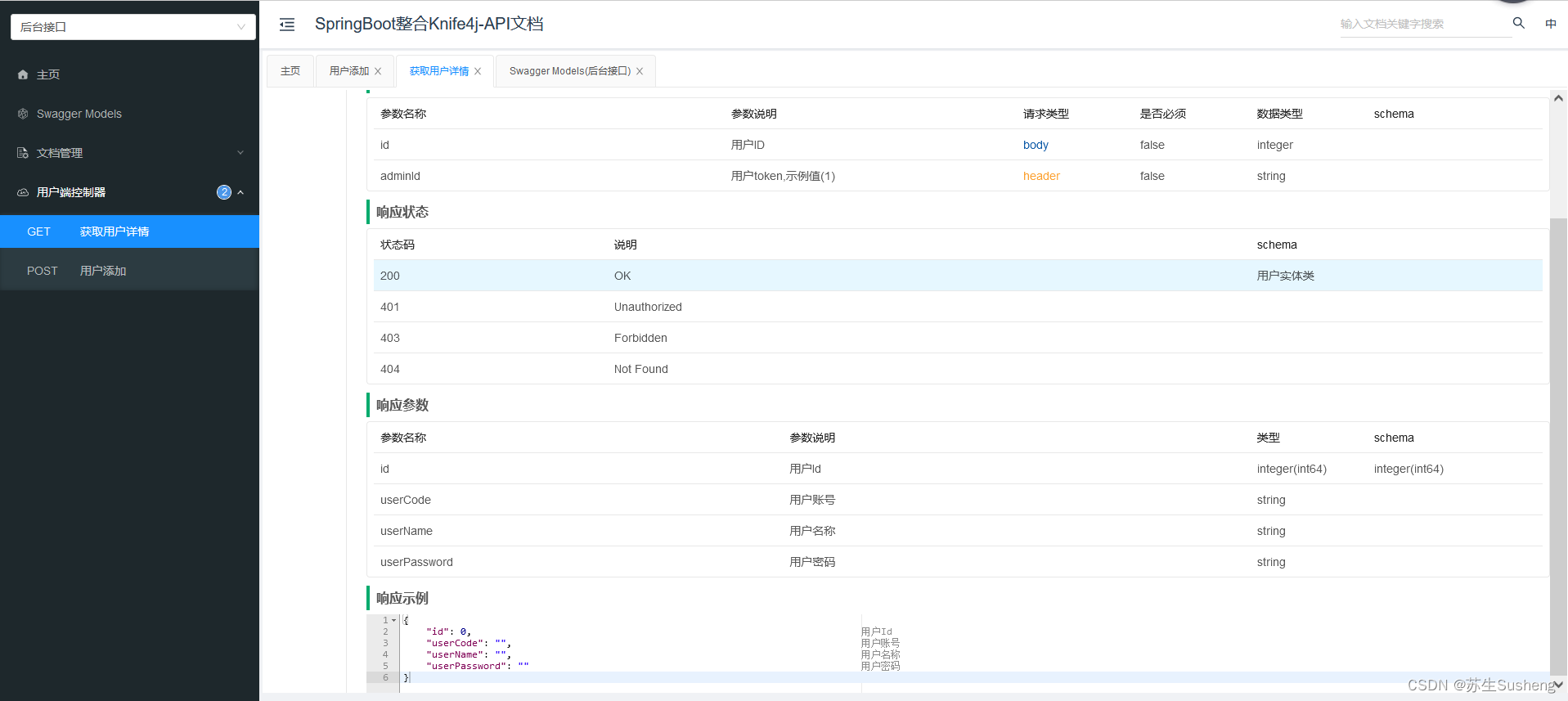Open Swagger Models in the sidebar
The height and width of the screenshot is (701, 1568).
(129, 114)
